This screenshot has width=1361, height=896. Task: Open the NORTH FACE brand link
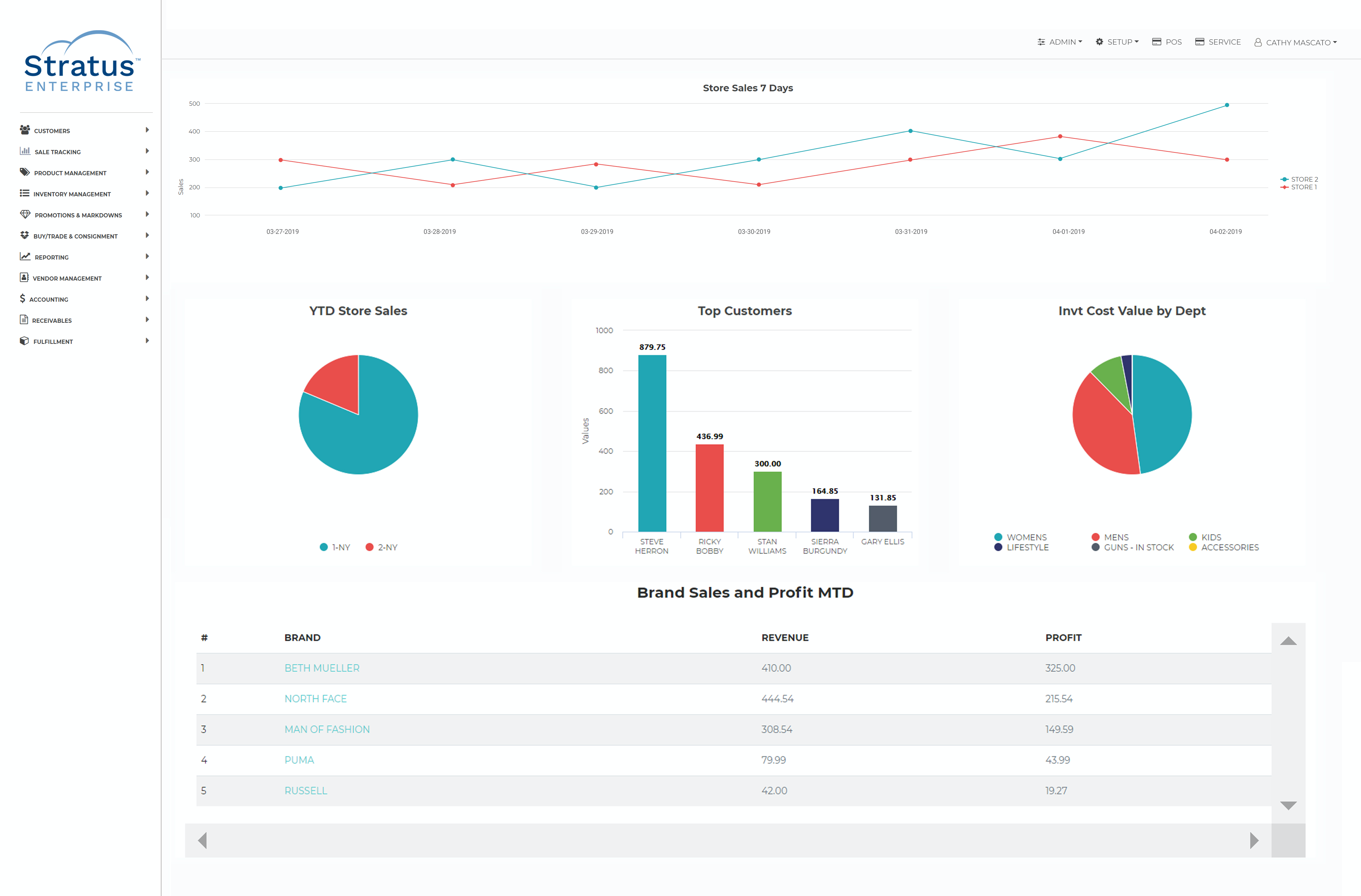[x=316, y=698]
